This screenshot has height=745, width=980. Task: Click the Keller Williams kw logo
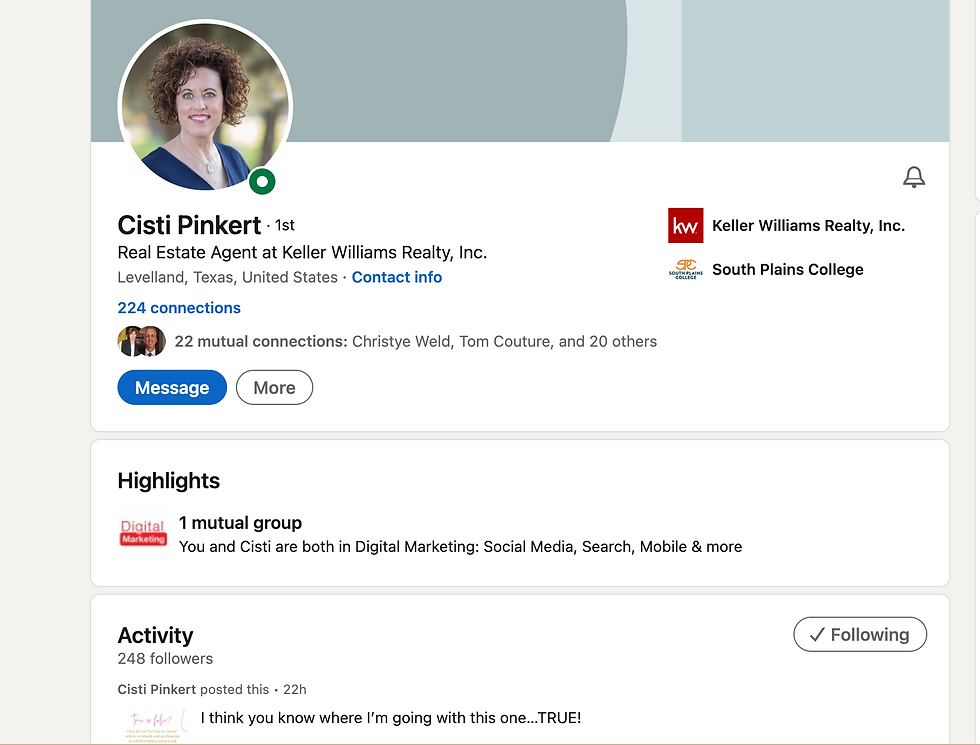(686, 226)
